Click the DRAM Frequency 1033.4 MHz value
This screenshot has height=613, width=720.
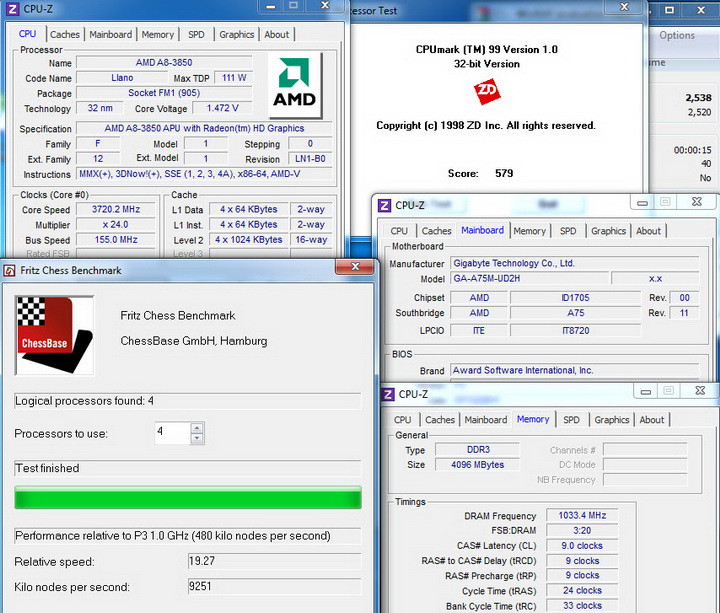pos(582,515)
